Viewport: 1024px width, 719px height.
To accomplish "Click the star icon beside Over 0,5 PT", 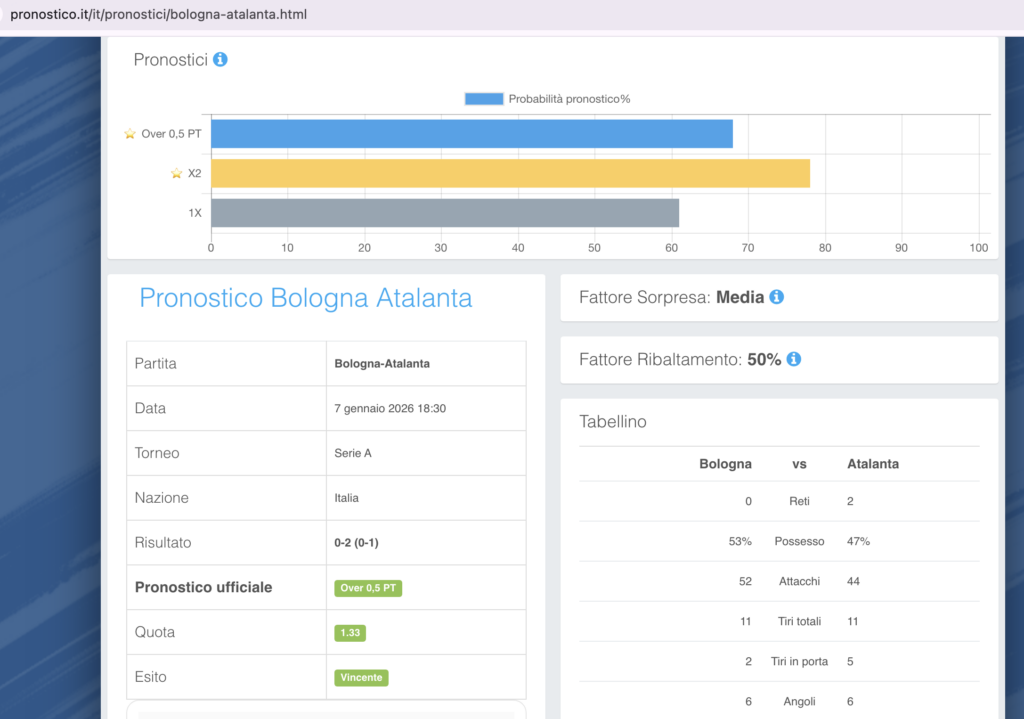I will (x=129, y=134).
